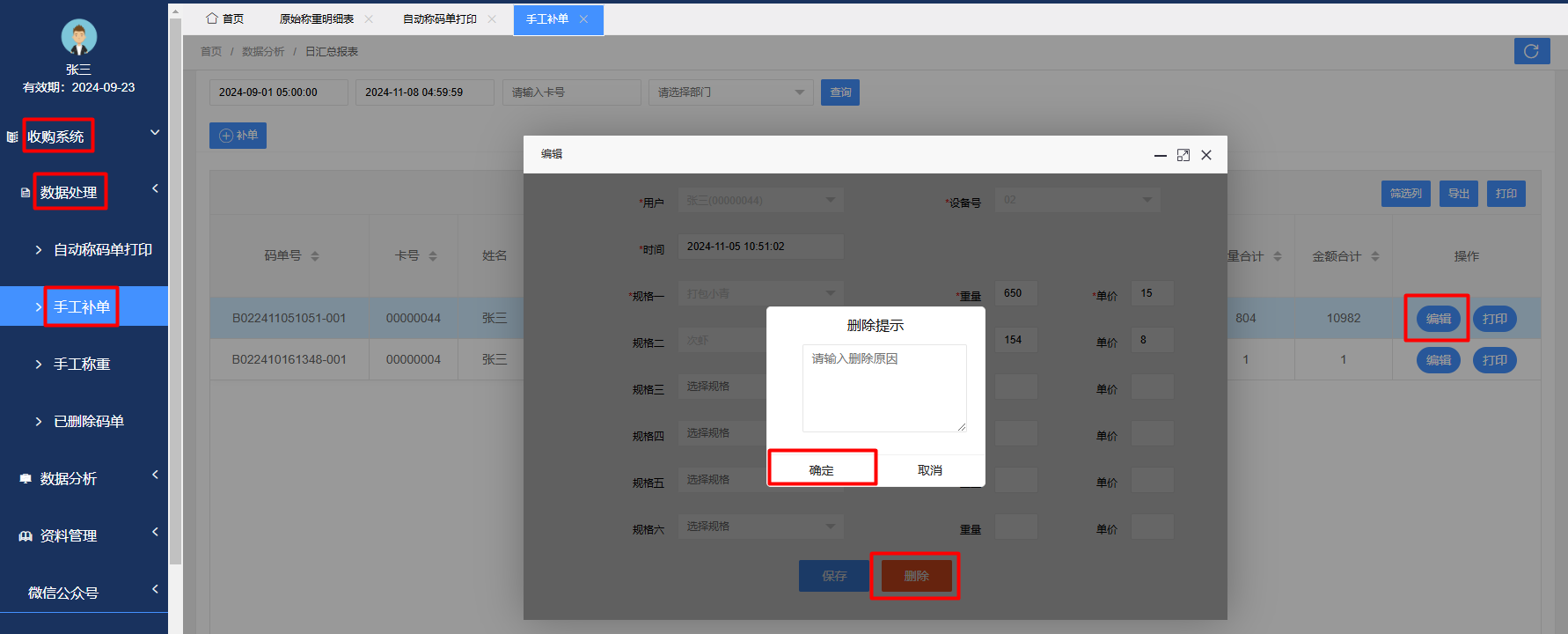This screenshot has width=1568, height=634.
Task: Expand 数据分析 sidebar section
Action: (x=155, y=475)
